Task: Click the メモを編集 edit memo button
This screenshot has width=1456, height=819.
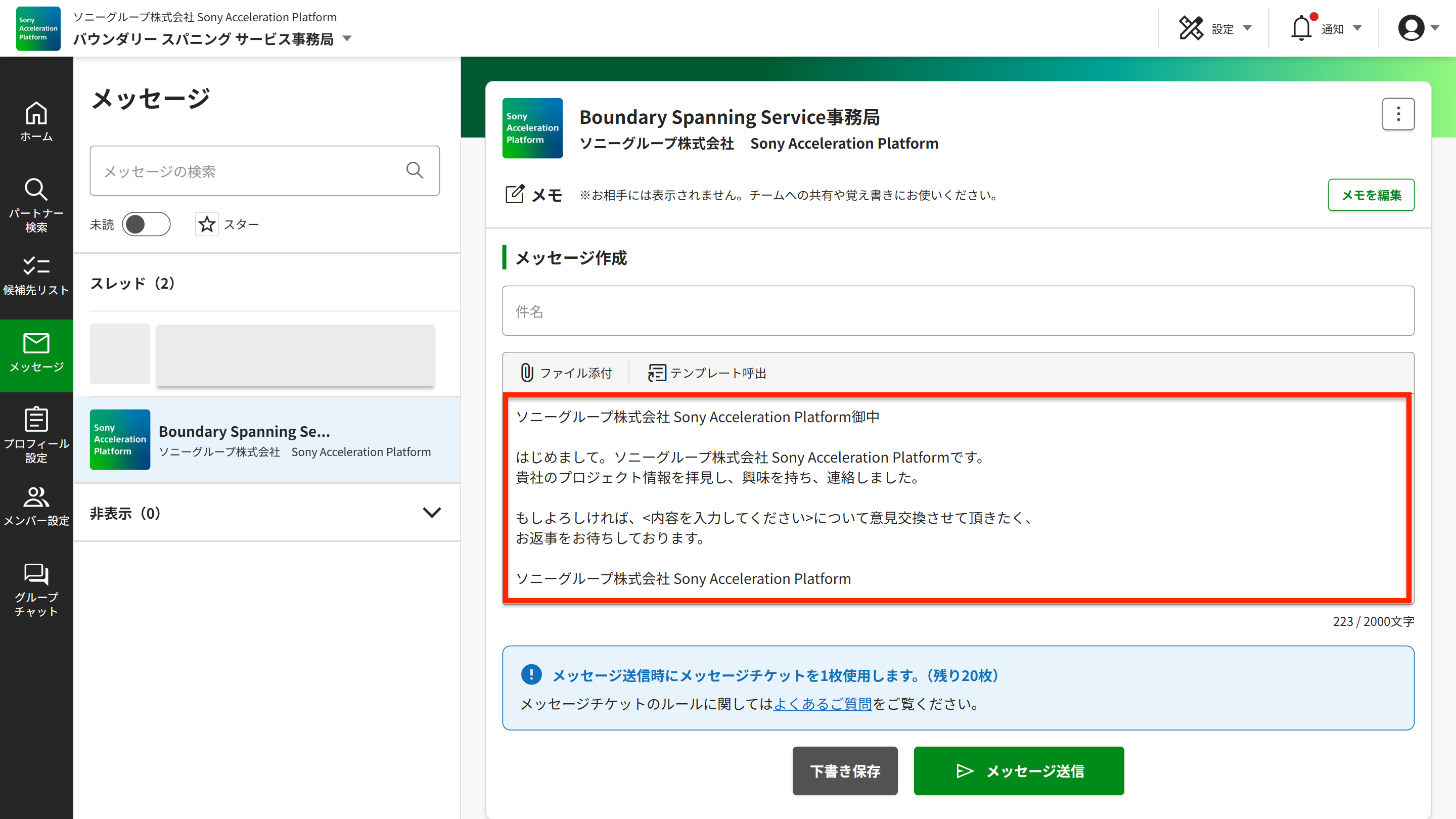Action: coord(1371,195)
